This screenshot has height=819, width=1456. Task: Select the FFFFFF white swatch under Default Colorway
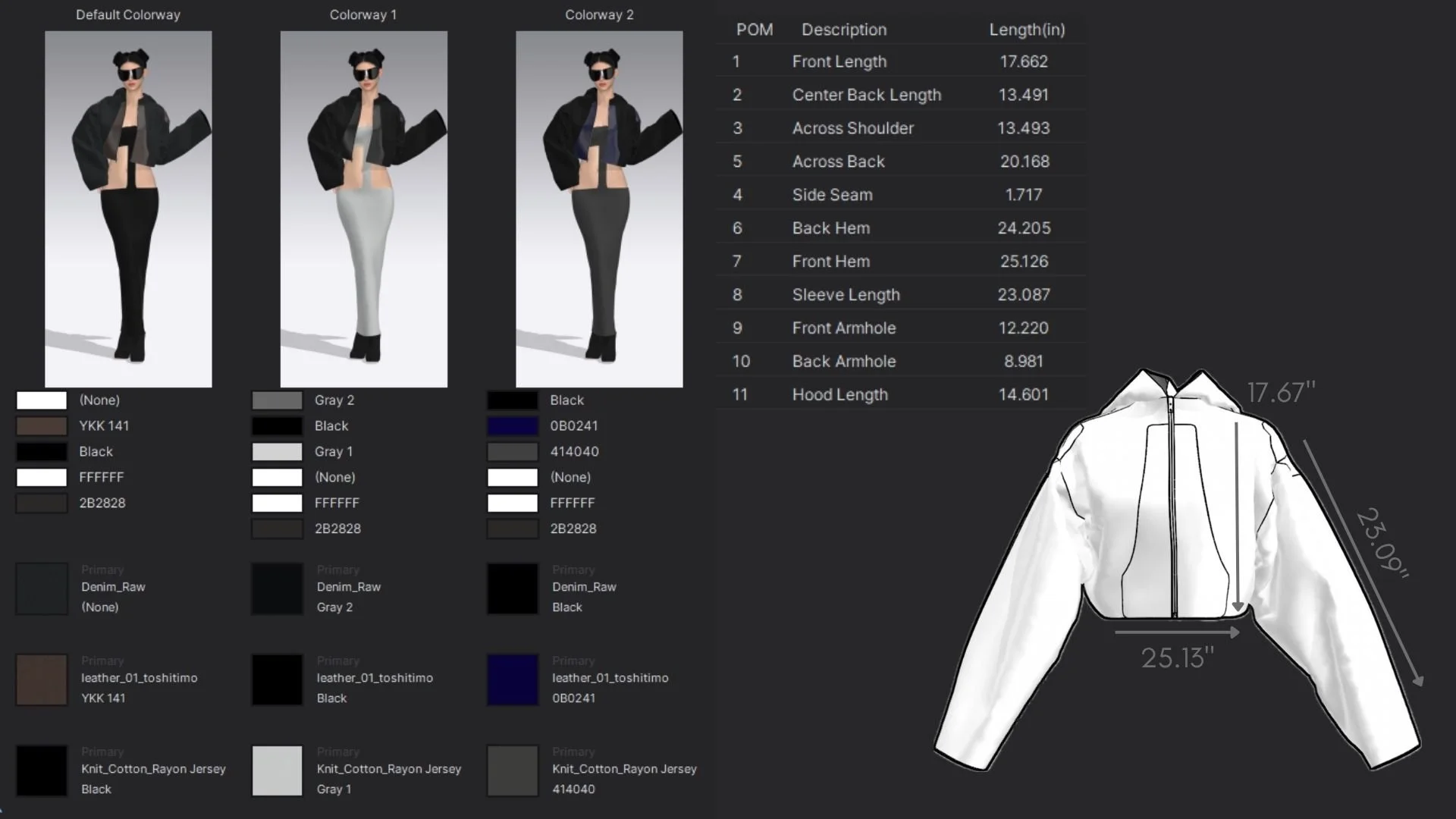click(x=42, y=478)
